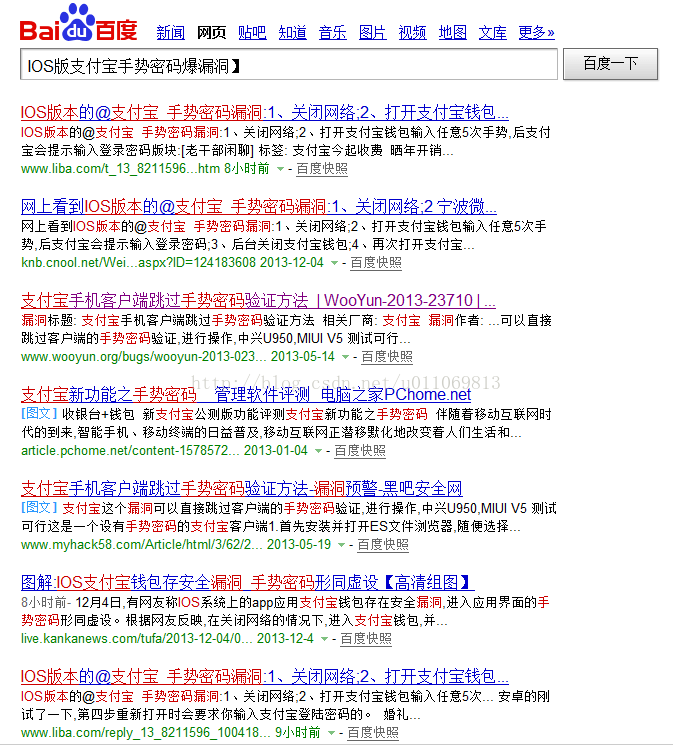The width and height of the screenshot is (673, 745).
Task: Expand dropdown arrow beside wooyun.org result
Action: [x=346, y=356]
